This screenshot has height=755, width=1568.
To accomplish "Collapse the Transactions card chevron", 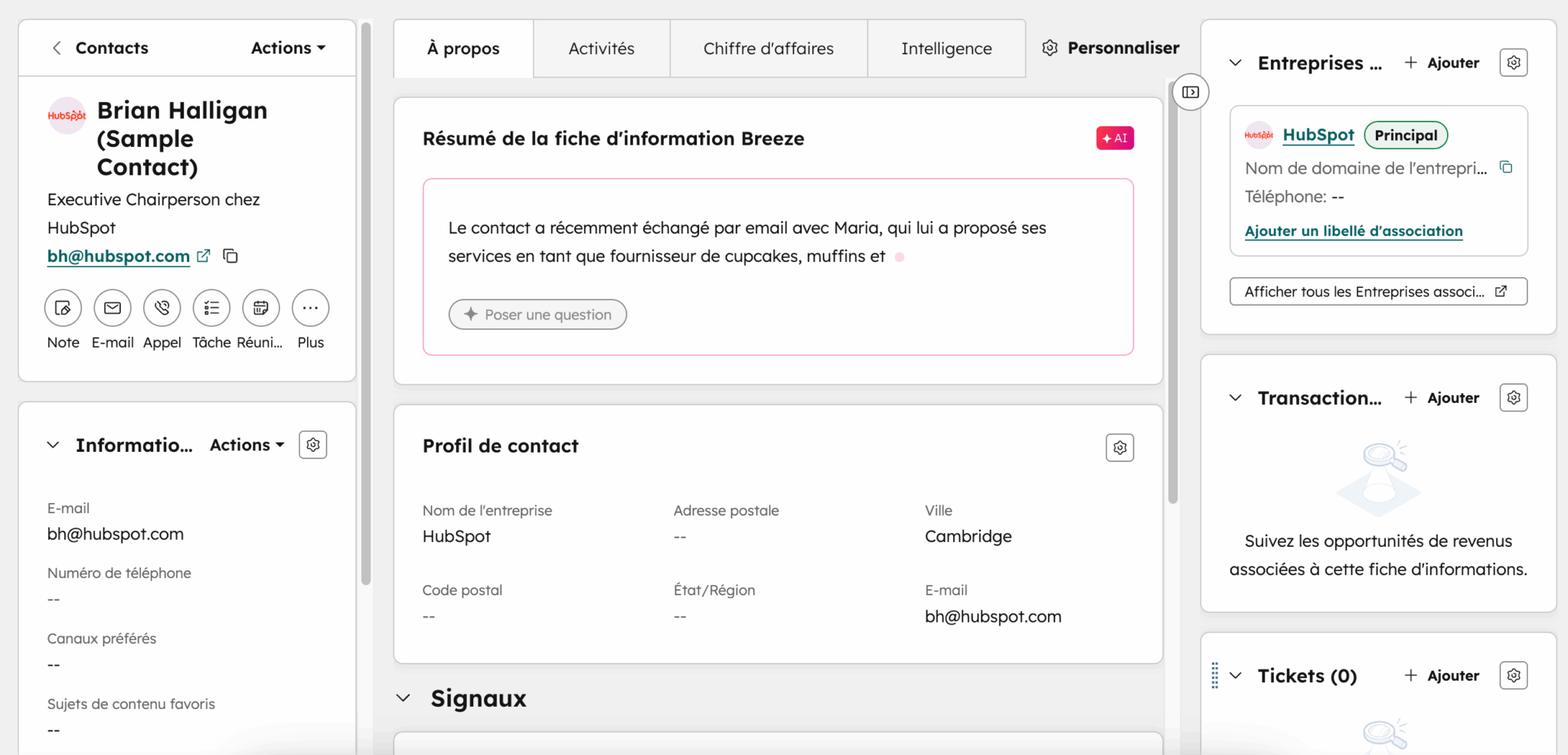I will [1235, 398].
